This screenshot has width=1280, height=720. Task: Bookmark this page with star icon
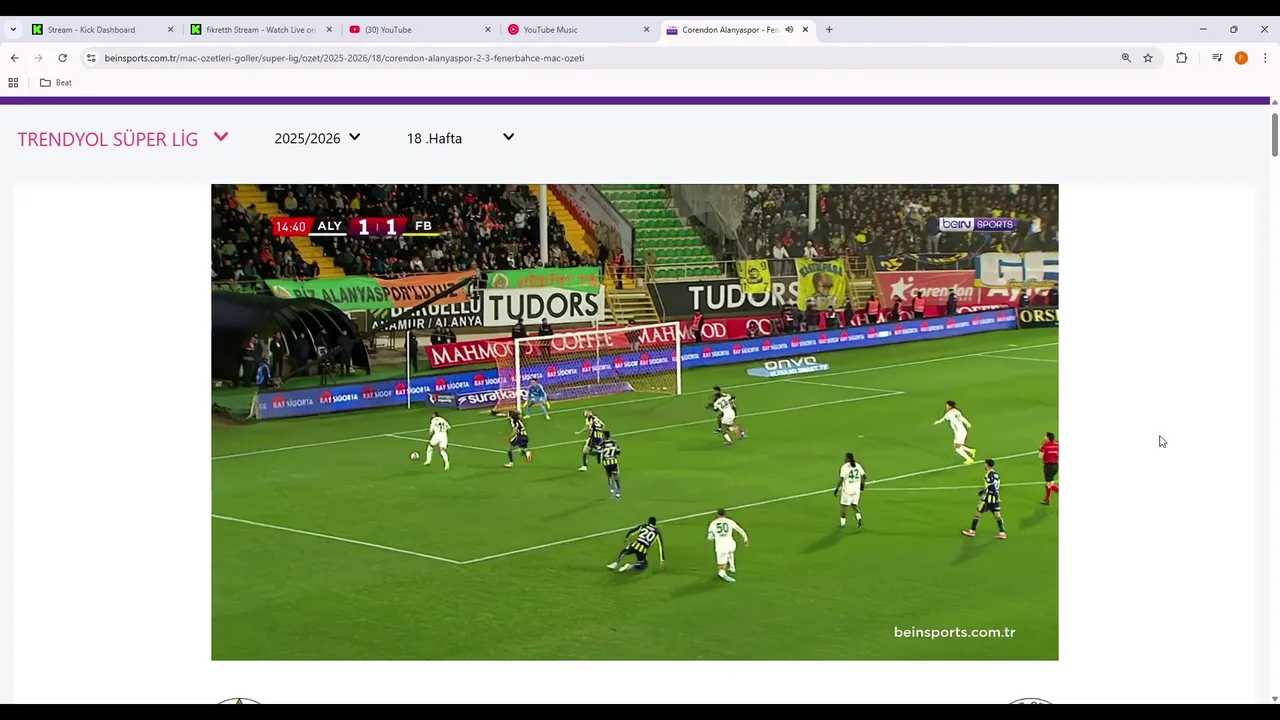pos(1148,58)
